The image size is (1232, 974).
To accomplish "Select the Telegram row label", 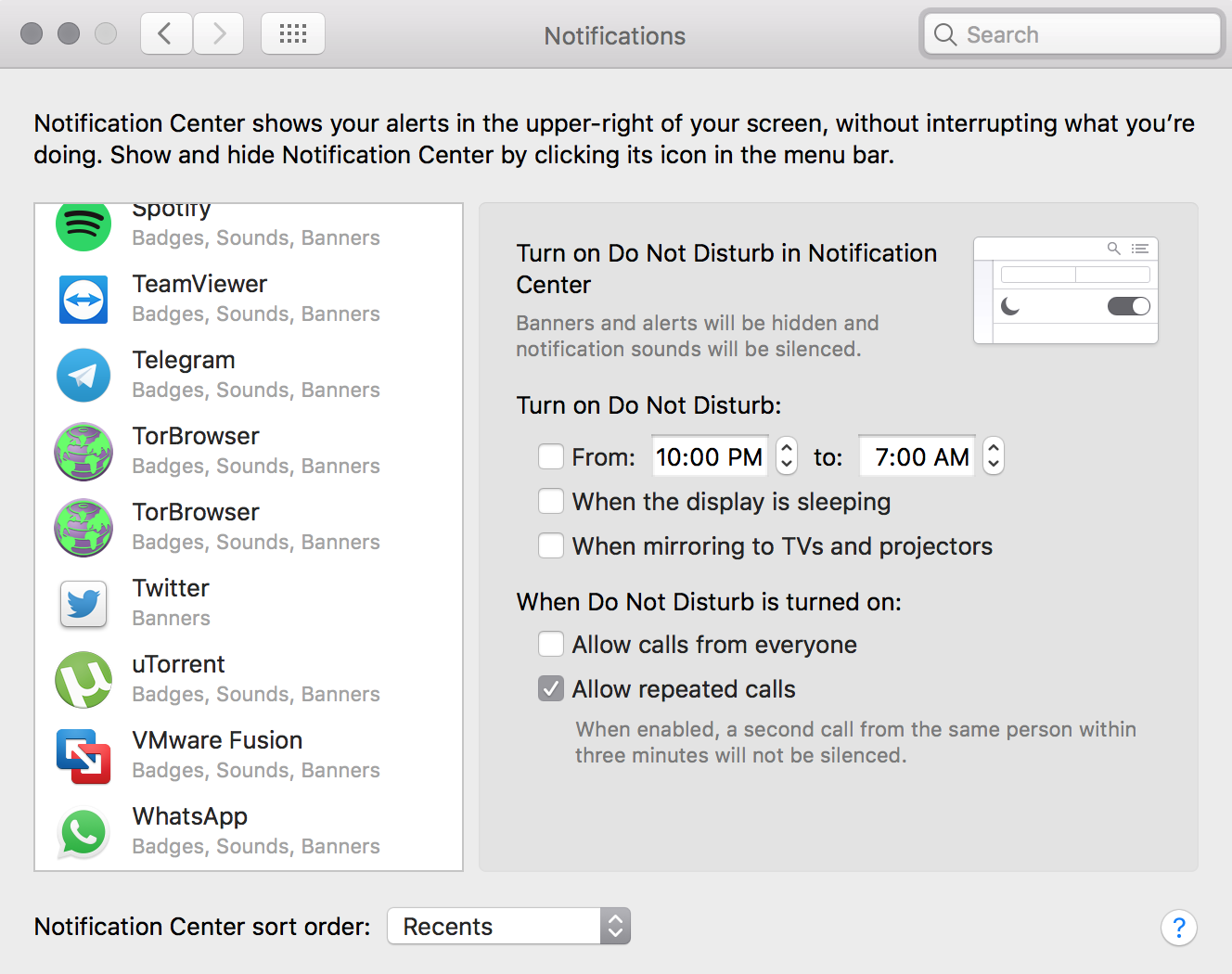I will [x=184, y=360].
